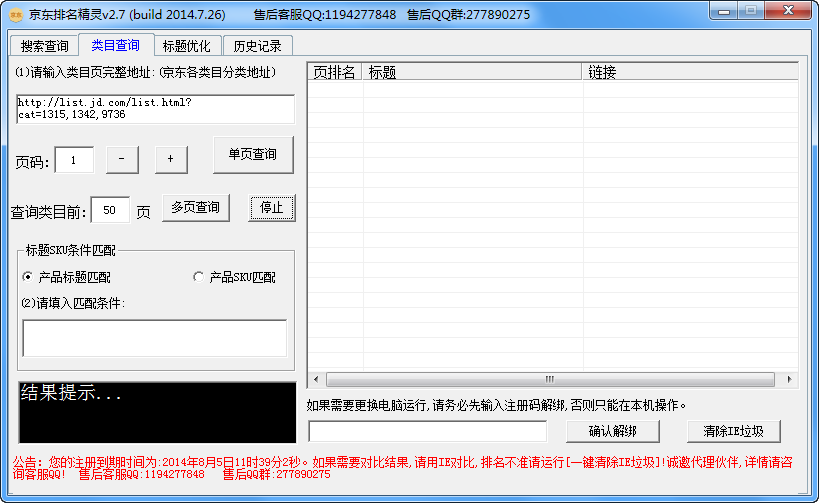
Task: Open the 标题优化 tab
Action: coord(186,46)
